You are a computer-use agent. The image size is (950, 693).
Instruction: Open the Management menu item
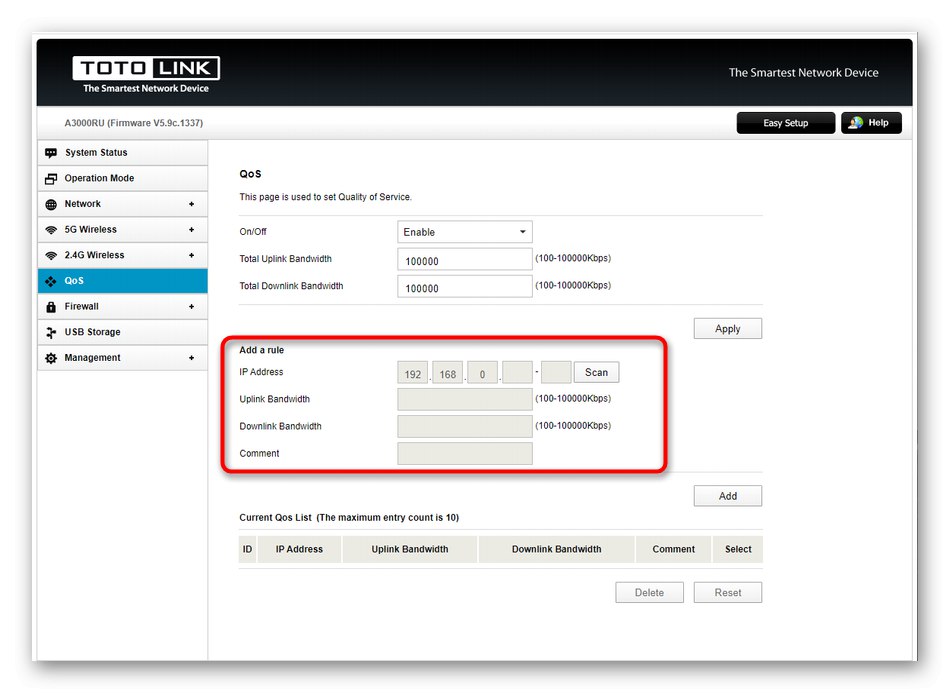coord(122,358)
